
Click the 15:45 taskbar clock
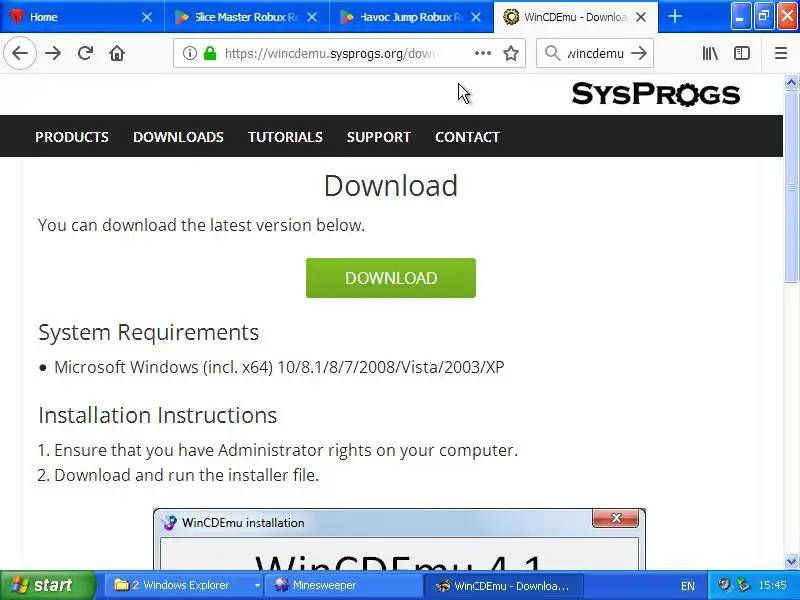pos(772,585)
